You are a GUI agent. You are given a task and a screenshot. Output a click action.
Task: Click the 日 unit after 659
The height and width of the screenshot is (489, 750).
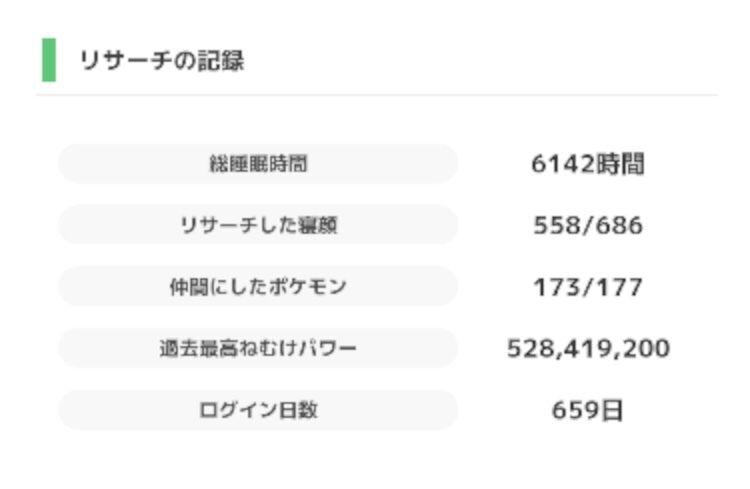tap(612, 411)
